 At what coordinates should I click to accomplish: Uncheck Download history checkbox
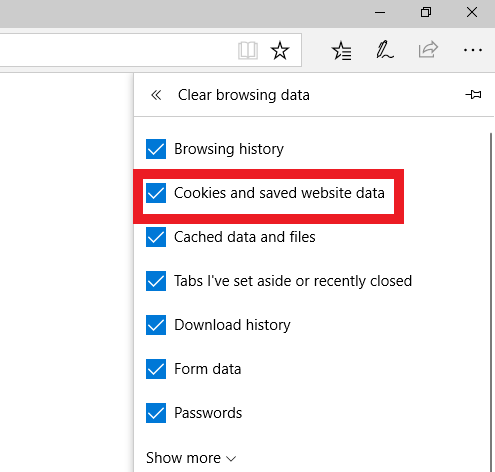click(156, 325)
